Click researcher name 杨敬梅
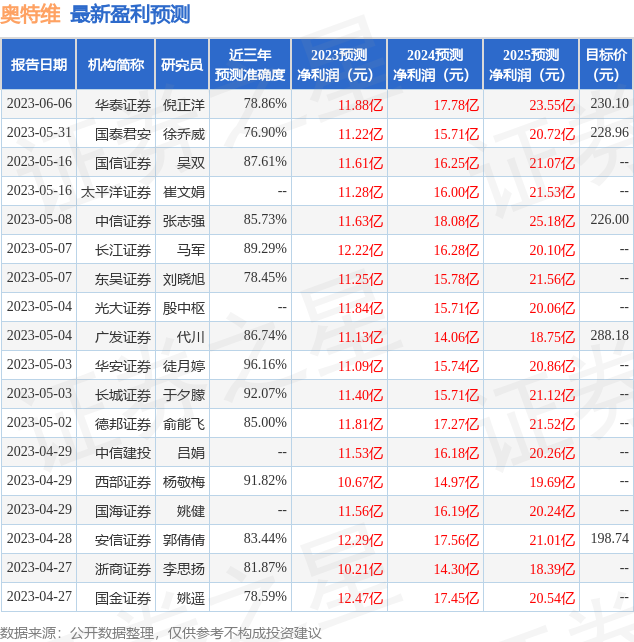Screen dimensions: 634x642 click(x=184, y=483)
